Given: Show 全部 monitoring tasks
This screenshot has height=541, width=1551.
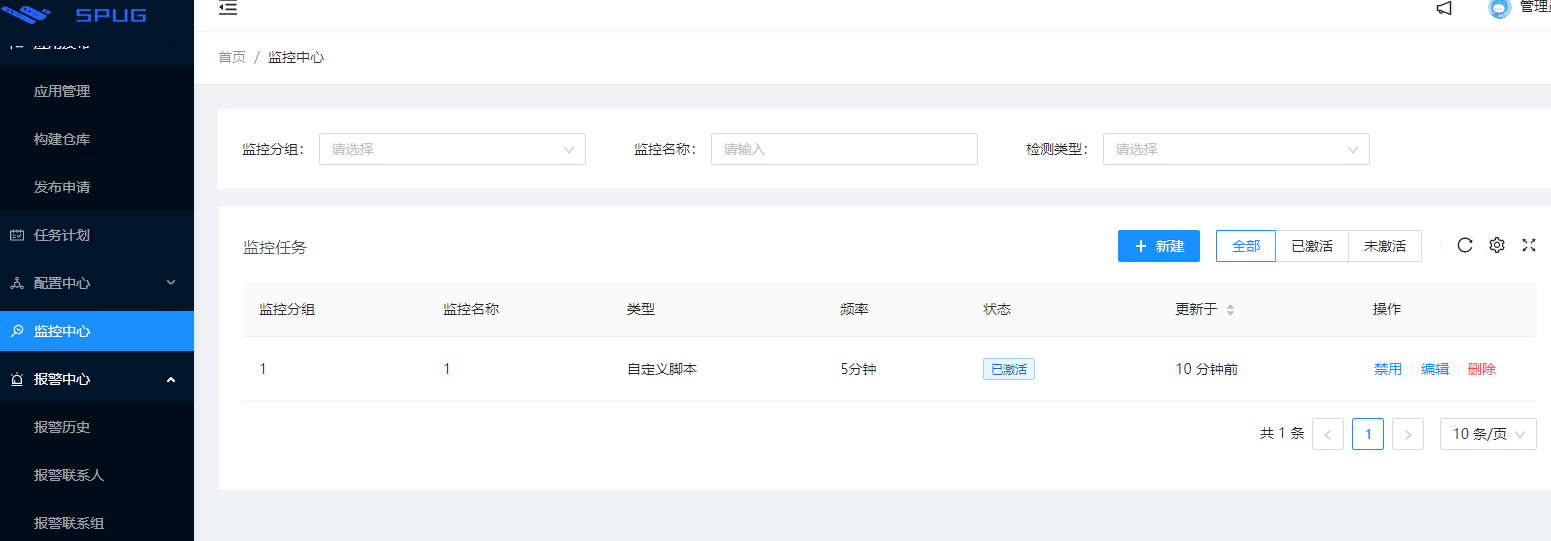Looking at the screenshot, I should [1246, 246].
